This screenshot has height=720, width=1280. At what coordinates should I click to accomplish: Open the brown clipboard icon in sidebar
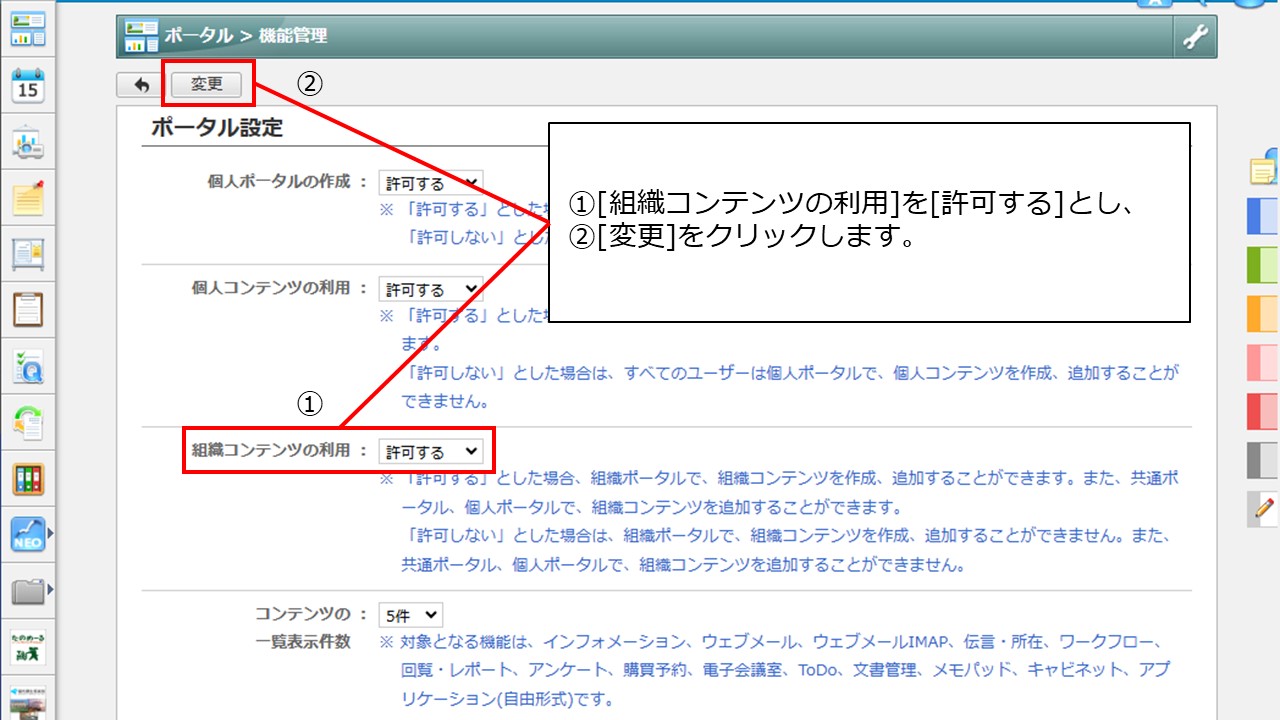tap(28, 311)
